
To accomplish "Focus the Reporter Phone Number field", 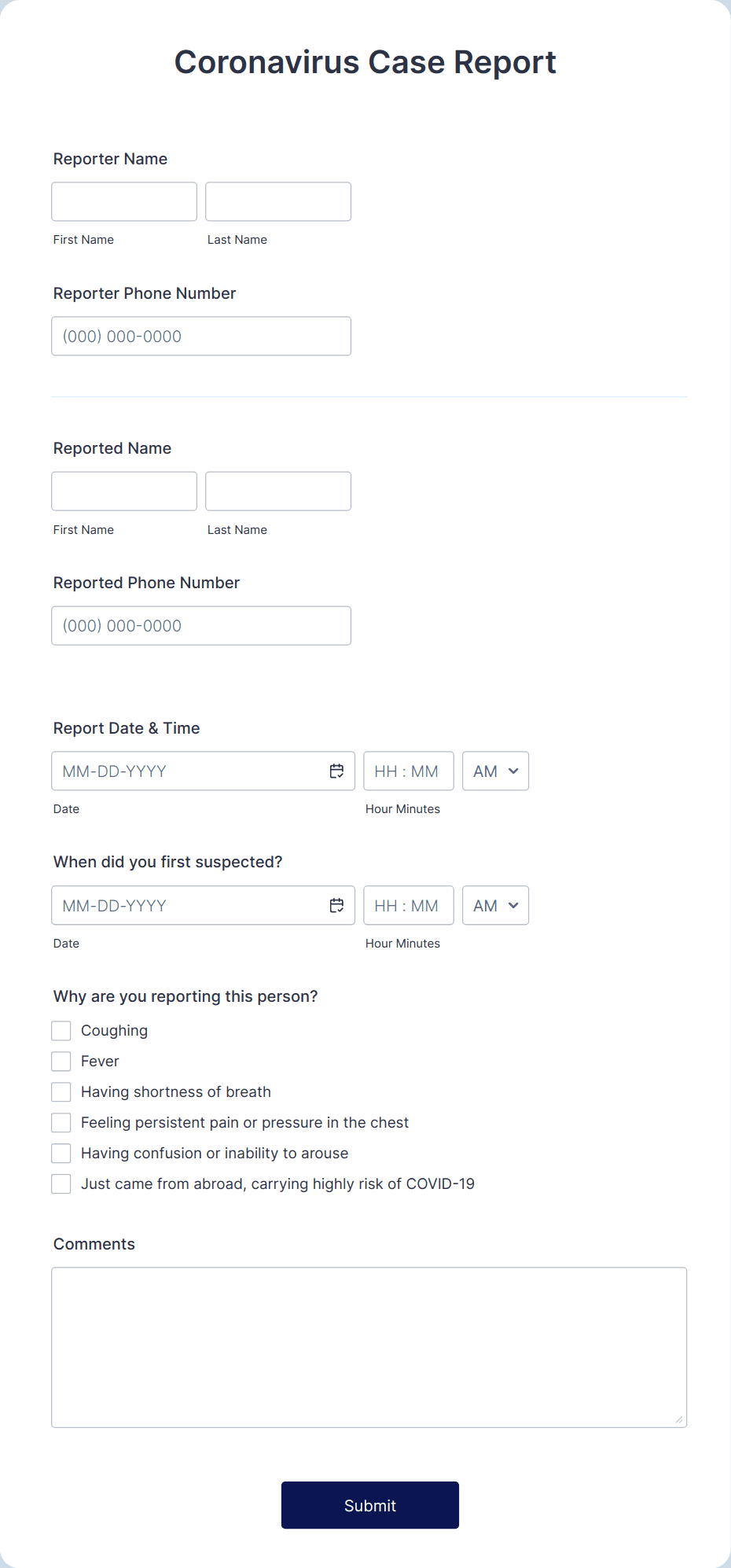I will coord(200,336).
